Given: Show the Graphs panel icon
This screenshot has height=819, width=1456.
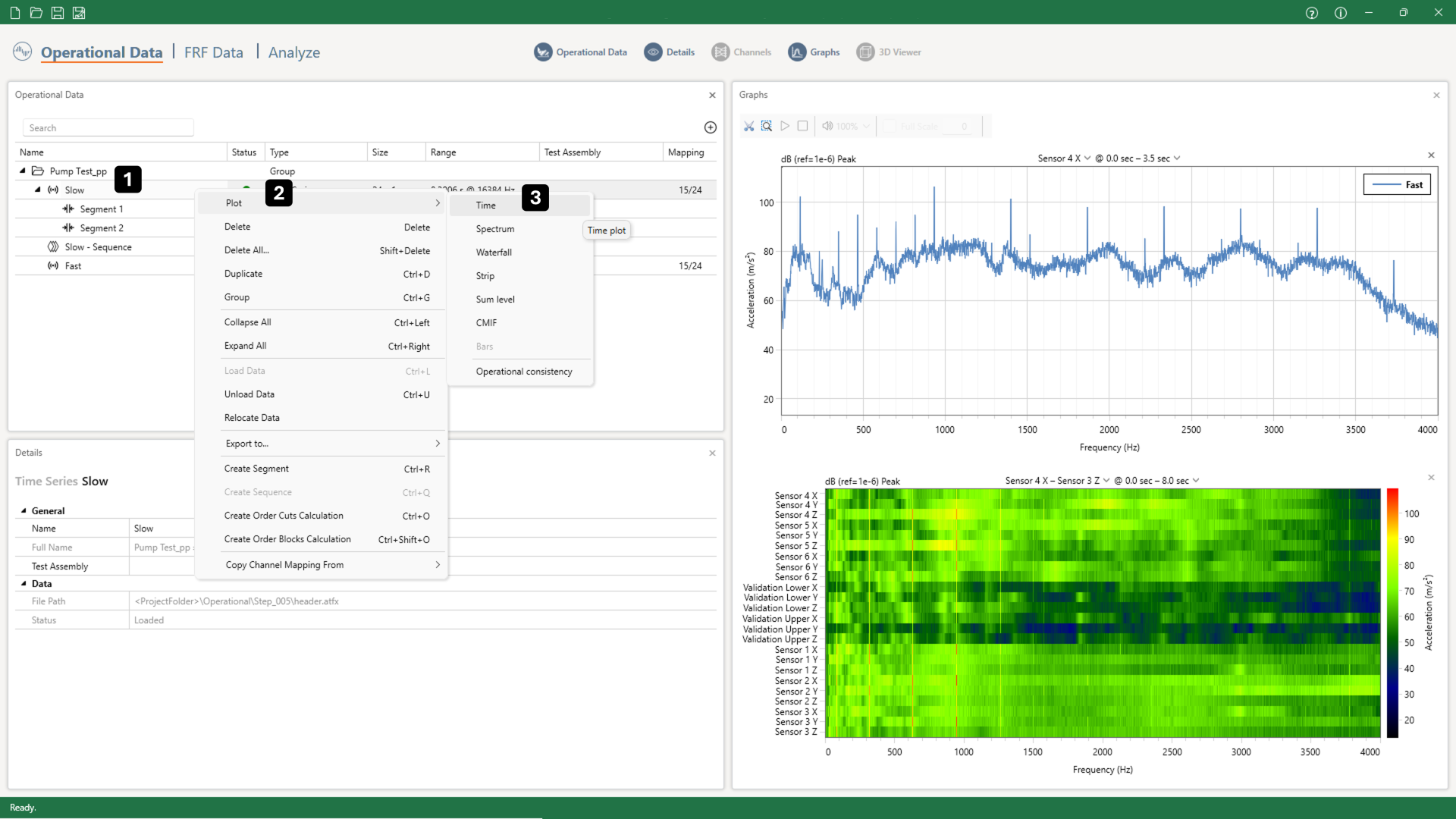Looking at the screenshot, I should (797, 52).
